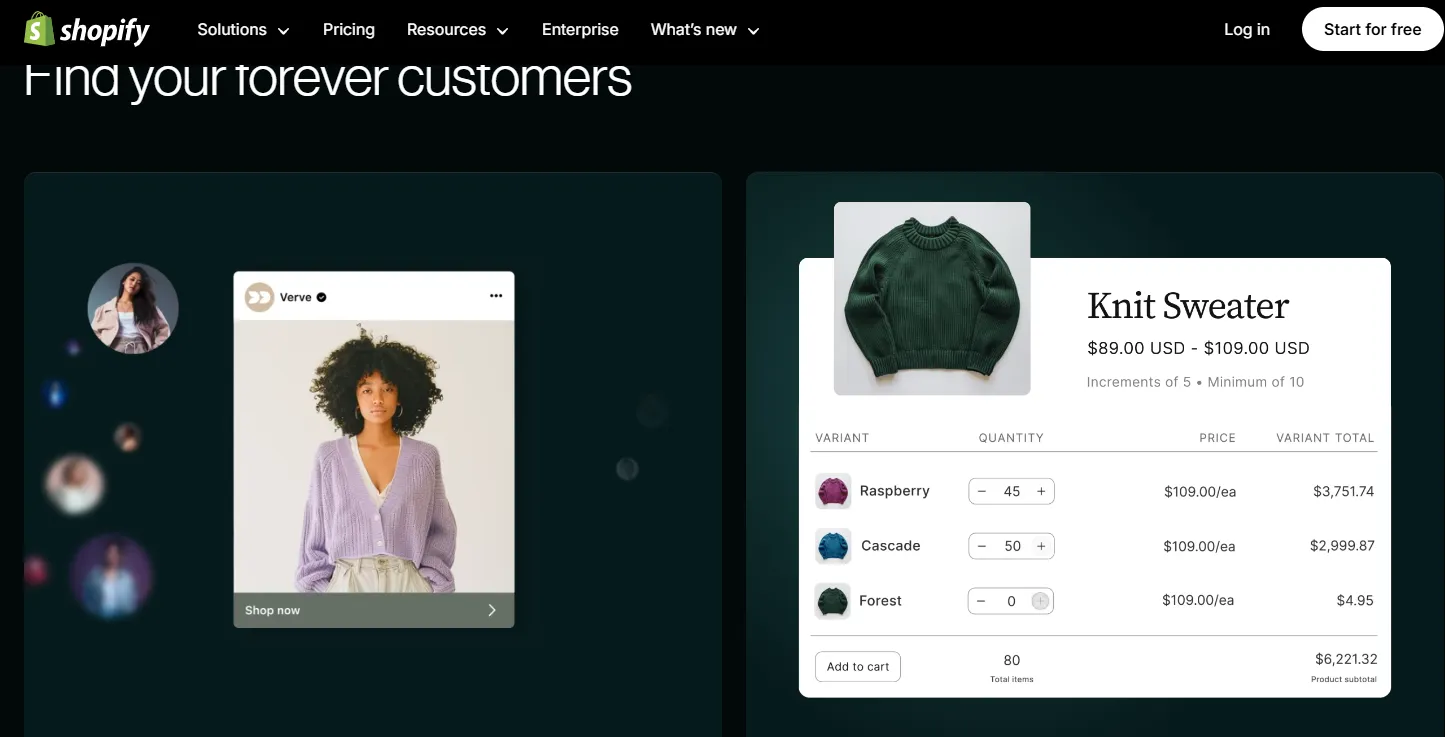Click the Cascade quantity input field
The height and width of the screenshot is (737, 1445).
click(1011, 546)
